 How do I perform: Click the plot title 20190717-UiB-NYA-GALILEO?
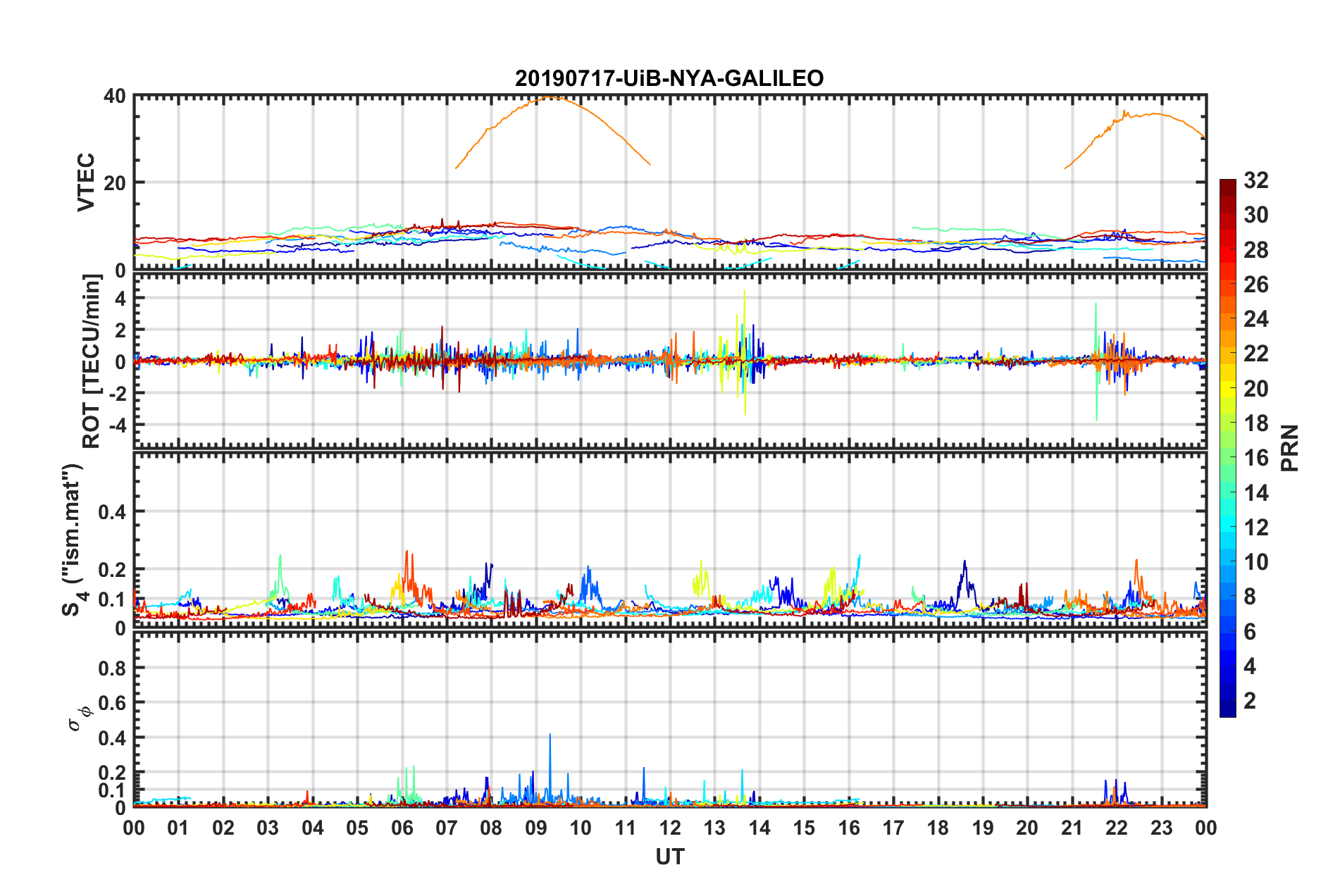(x=669, y=78)
